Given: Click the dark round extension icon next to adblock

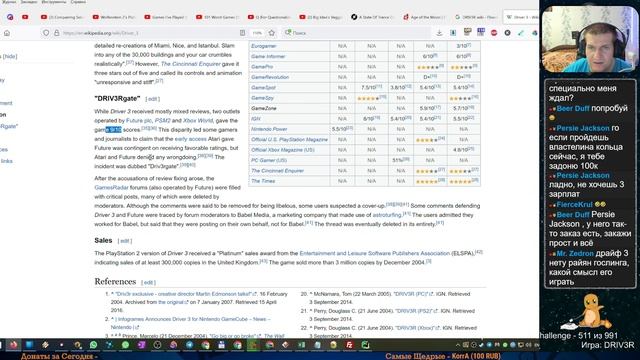Looking at the screenshot, I should pos(507,33).
